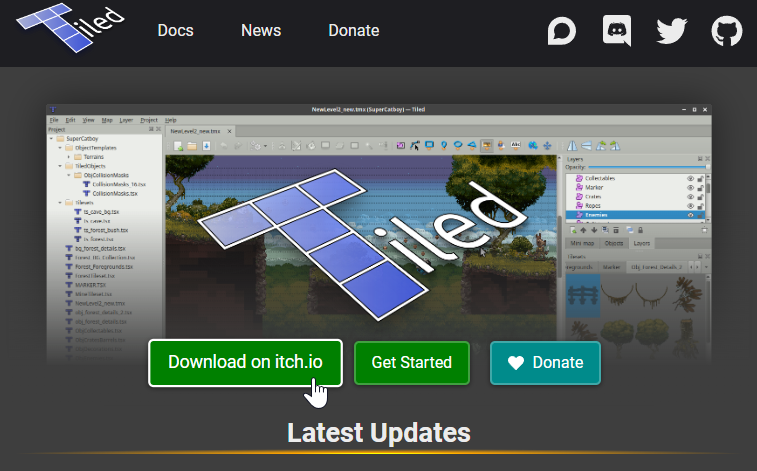Toggle visibility eye of Ropes layer
Image resolution: width=757 pixels, height=471 pixels.
[x=690, y=206]
